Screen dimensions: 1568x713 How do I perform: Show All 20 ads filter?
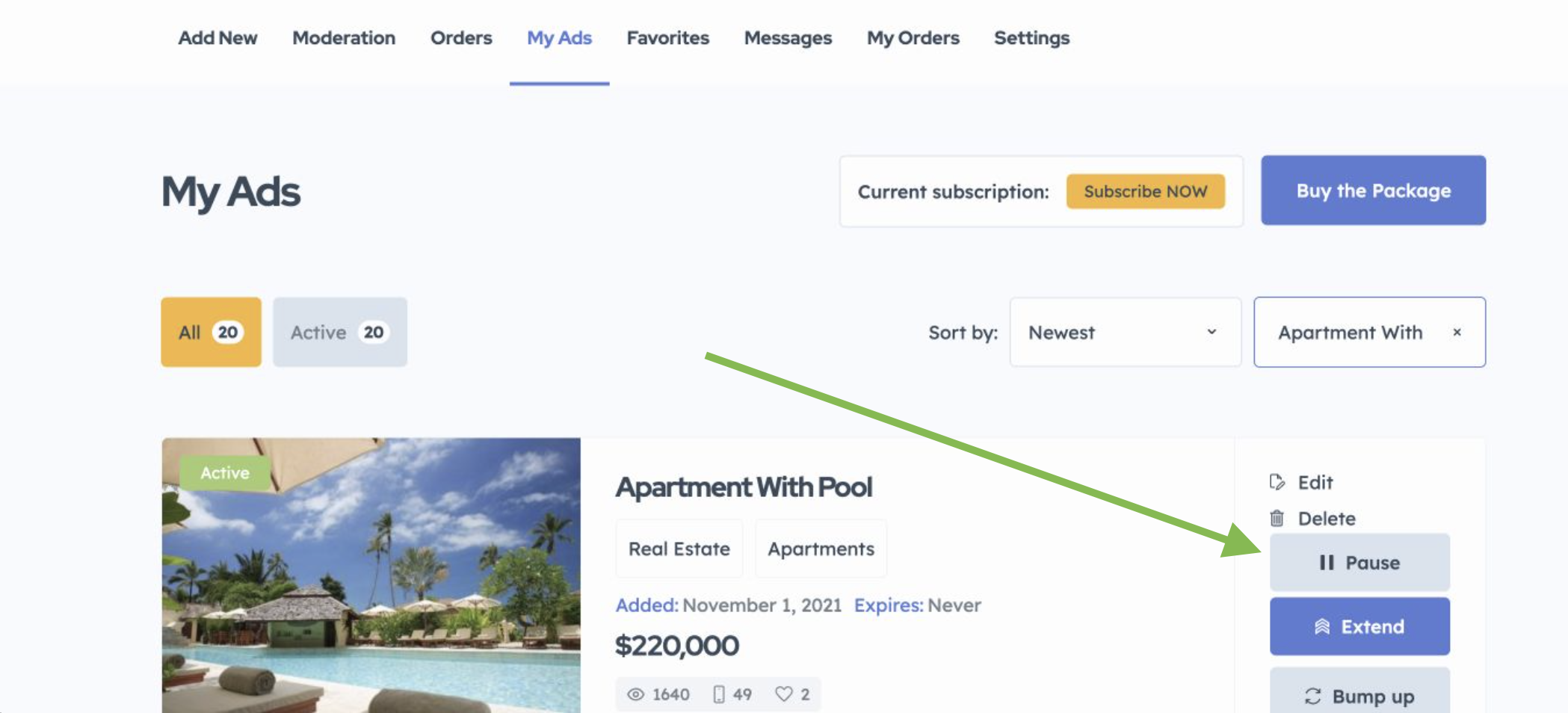click(211, 332)
